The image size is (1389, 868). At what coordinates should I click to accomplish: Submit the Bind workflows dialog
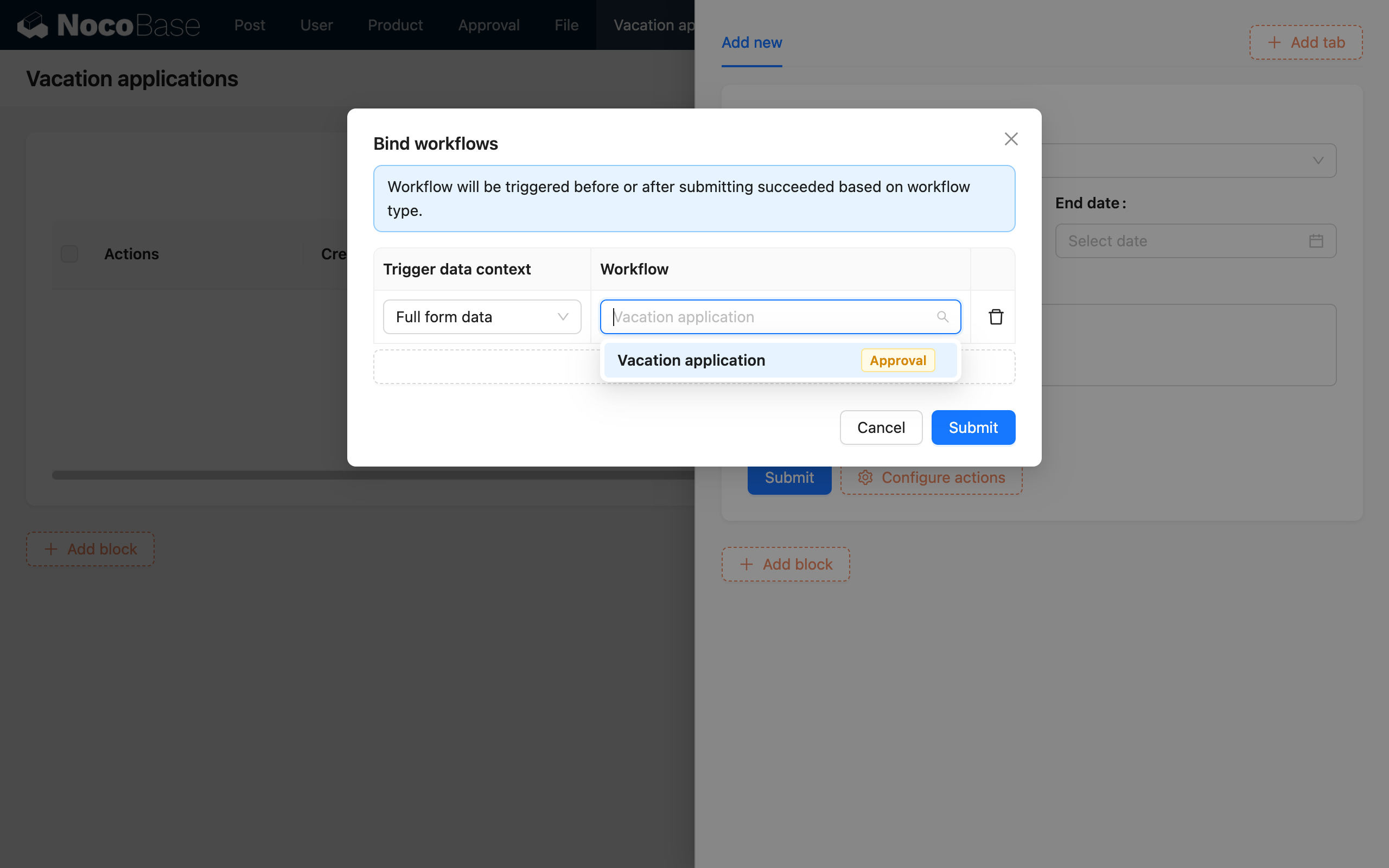click(973, 427)
